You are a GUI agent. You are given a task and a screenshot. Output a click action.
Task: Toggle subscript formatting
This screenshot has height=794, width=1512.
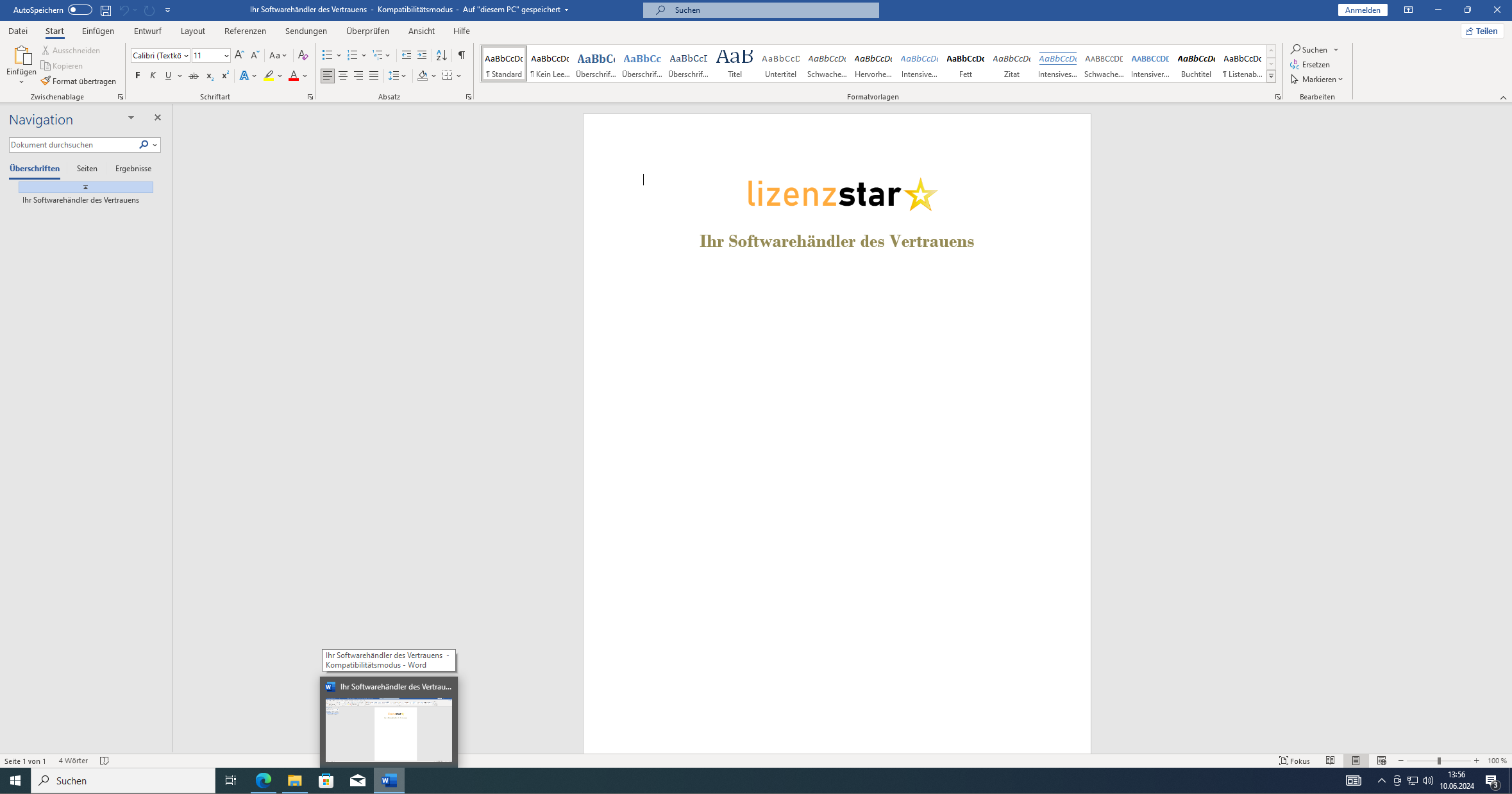[209, 76]
